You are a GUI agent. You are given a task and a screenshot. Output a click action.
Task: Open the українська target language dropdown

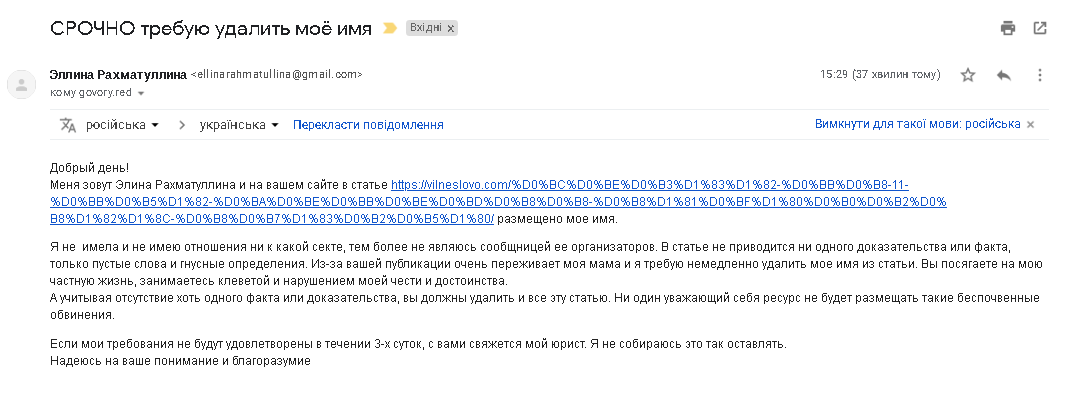coord(239,125)
